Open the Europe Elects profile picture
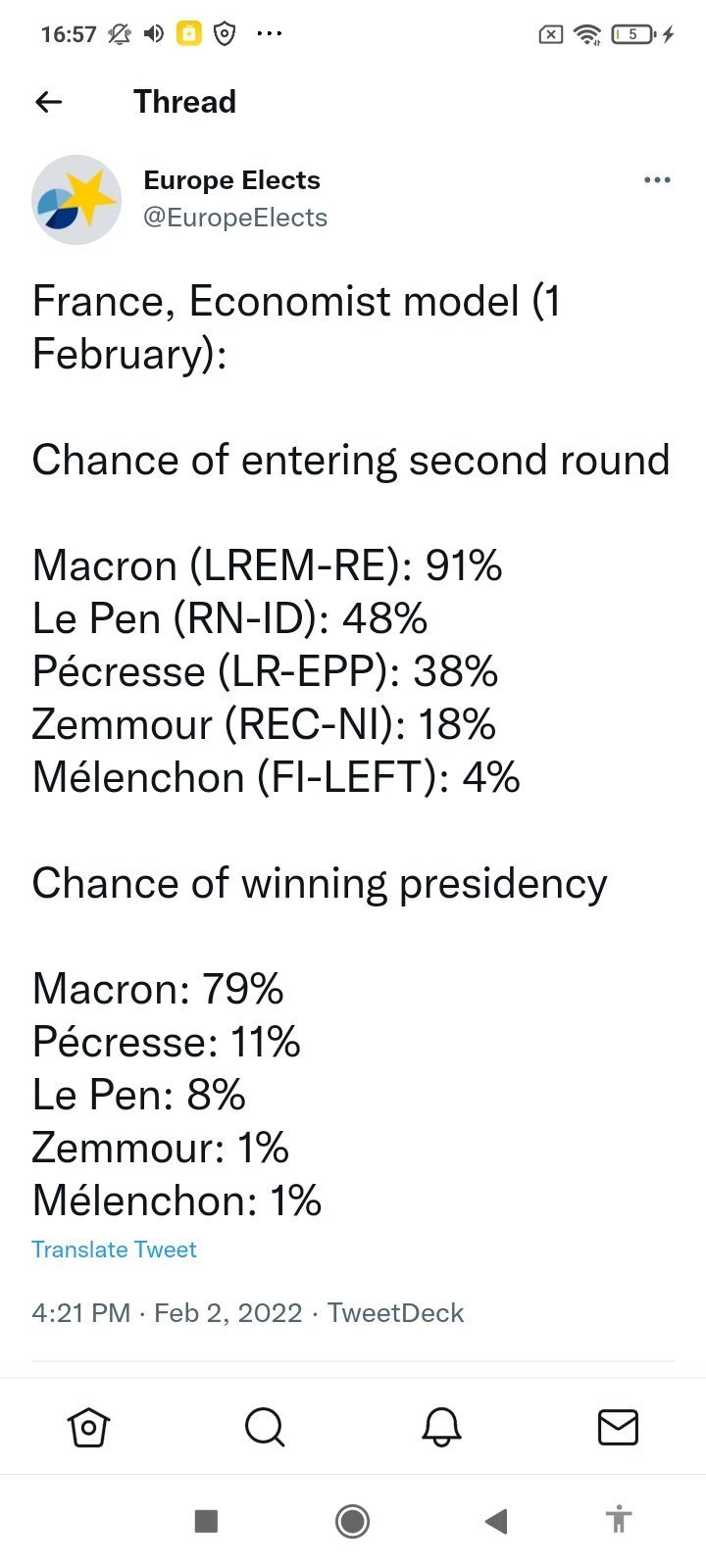This screenshot has width=706, height=1568. click(x=76, y=200)
